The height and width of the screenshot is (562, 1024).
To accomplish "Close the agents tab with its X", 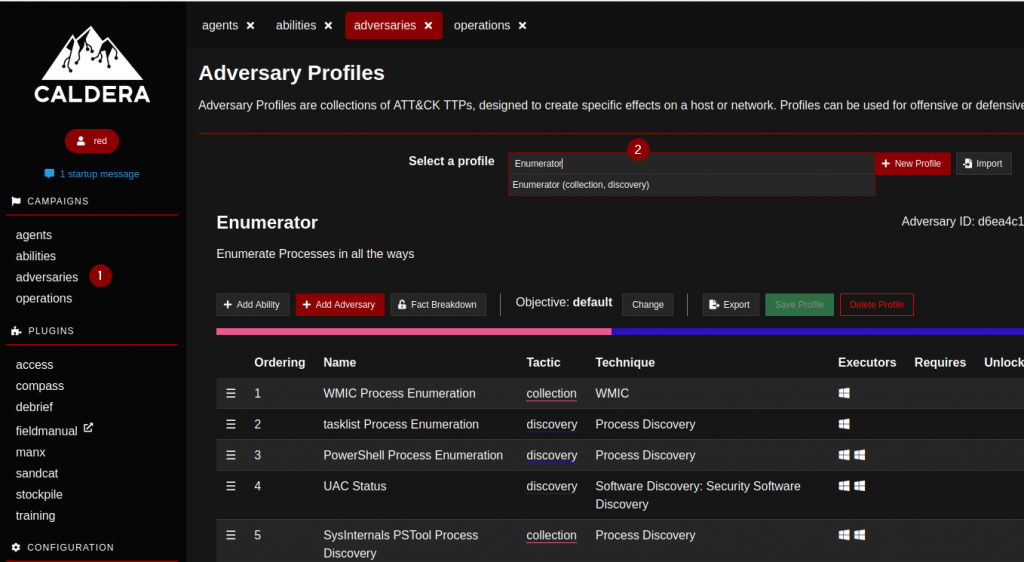I will [x=250, y=25].
